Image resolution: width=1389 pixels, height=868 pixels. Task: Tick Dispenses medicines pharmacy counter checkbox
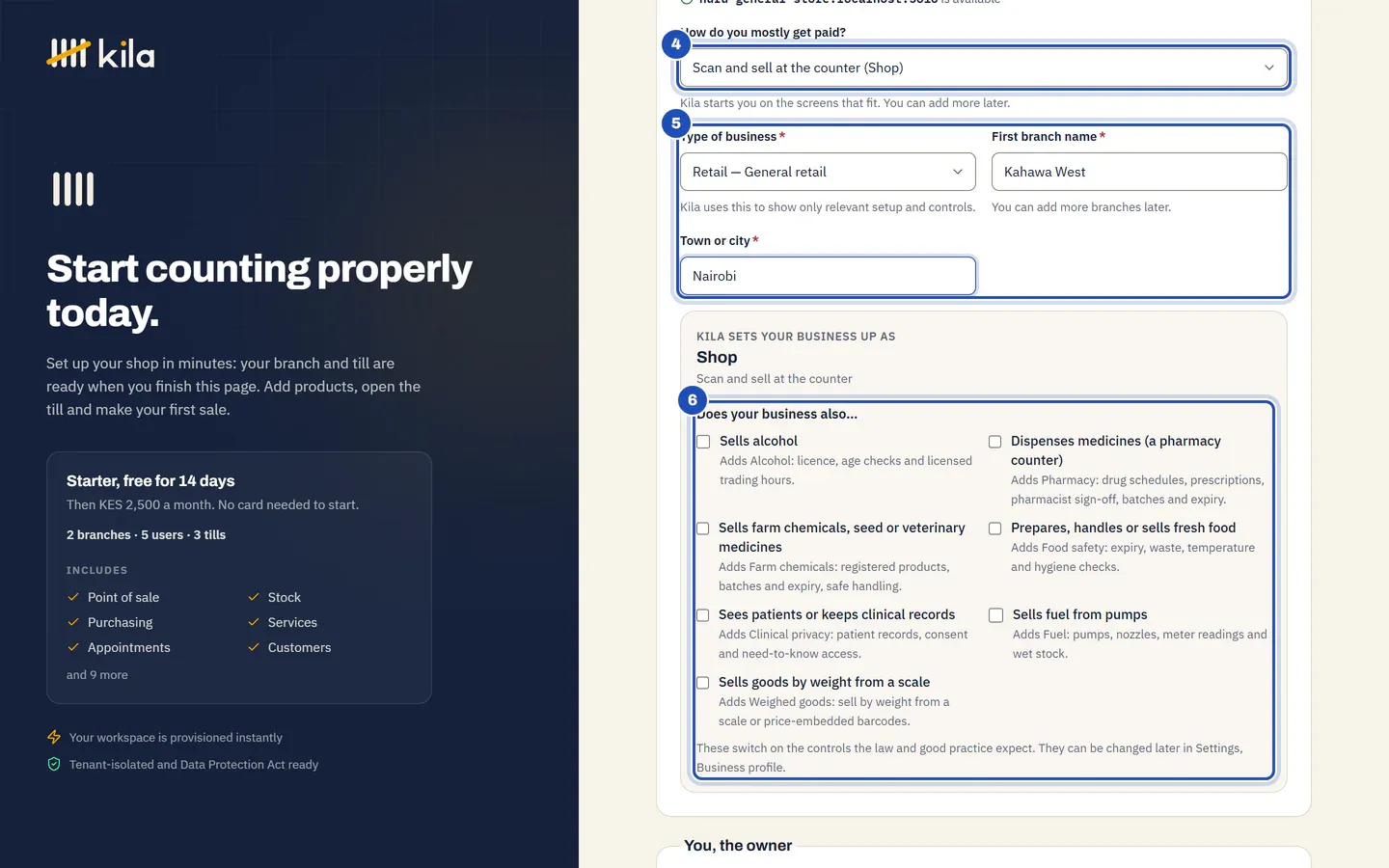pos(994,442)
